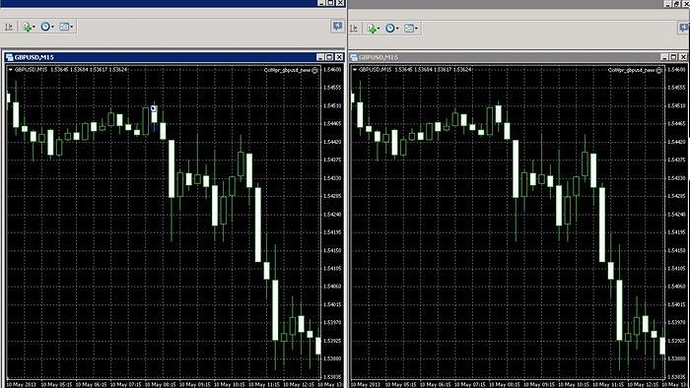Click the chart system icon in blue GBPUSD,M15 title
Image resolution: width=690 pixels, height=388 pixels.
point(10,57)
